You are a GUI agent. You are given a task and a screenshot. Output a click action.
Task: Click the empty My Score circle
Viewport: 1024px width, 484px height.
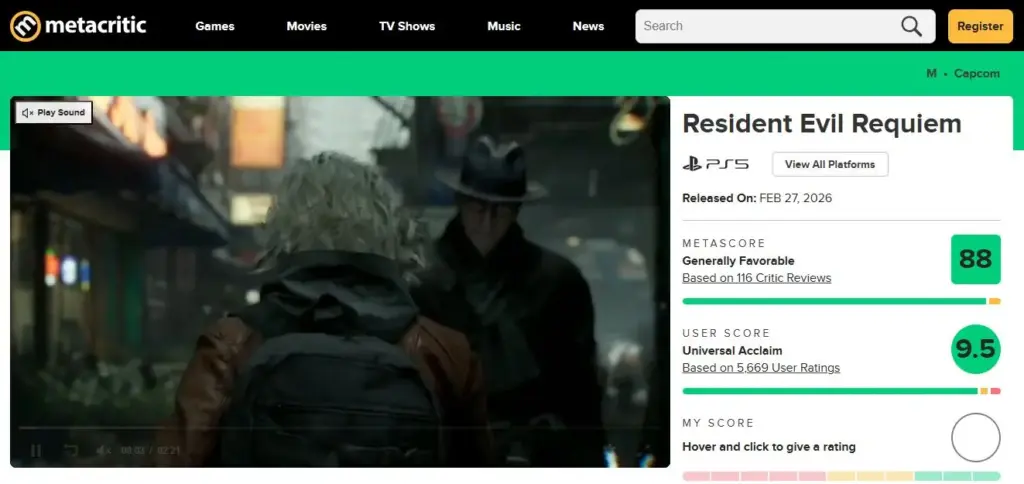tap(976, 438)
